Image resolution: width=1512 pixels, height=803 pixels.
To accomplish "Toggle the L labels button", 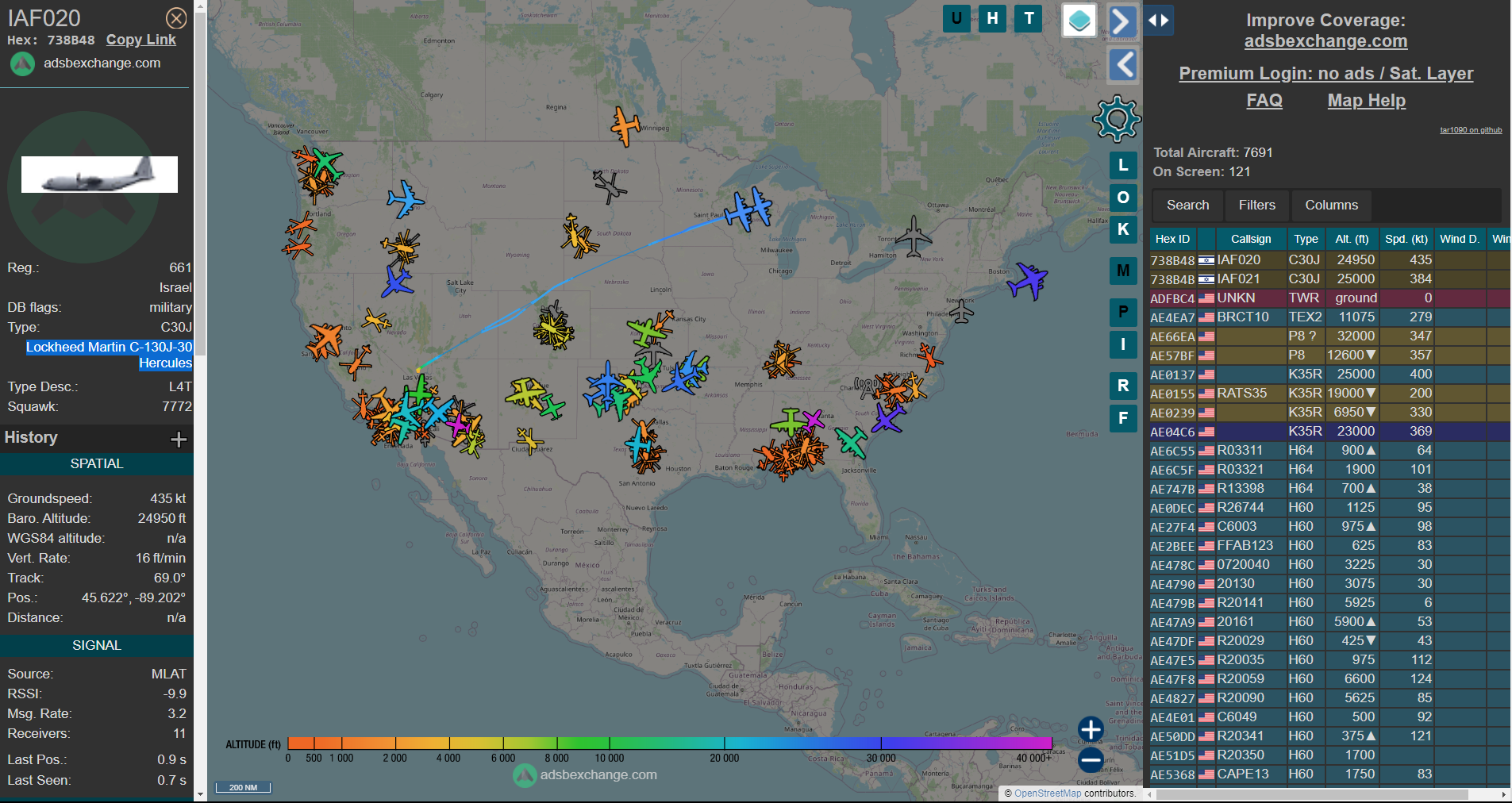I will tap(1123, 165).
